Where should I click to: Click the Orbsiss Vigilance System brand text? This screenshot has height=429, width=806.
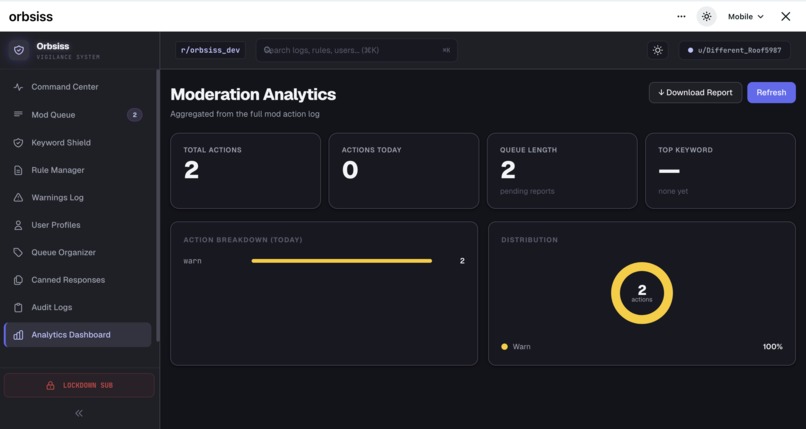[68, 51]
